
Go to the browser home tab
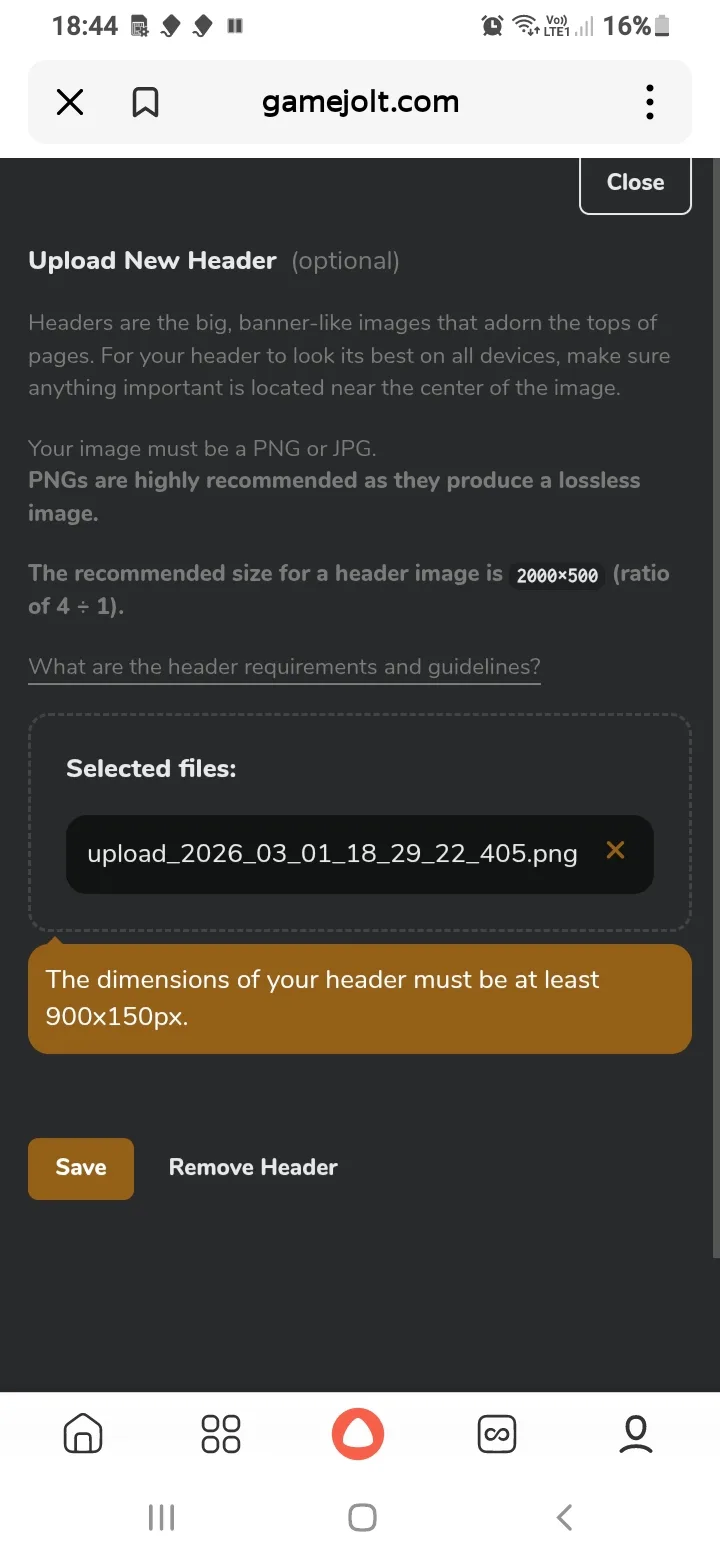(83, 1434)
